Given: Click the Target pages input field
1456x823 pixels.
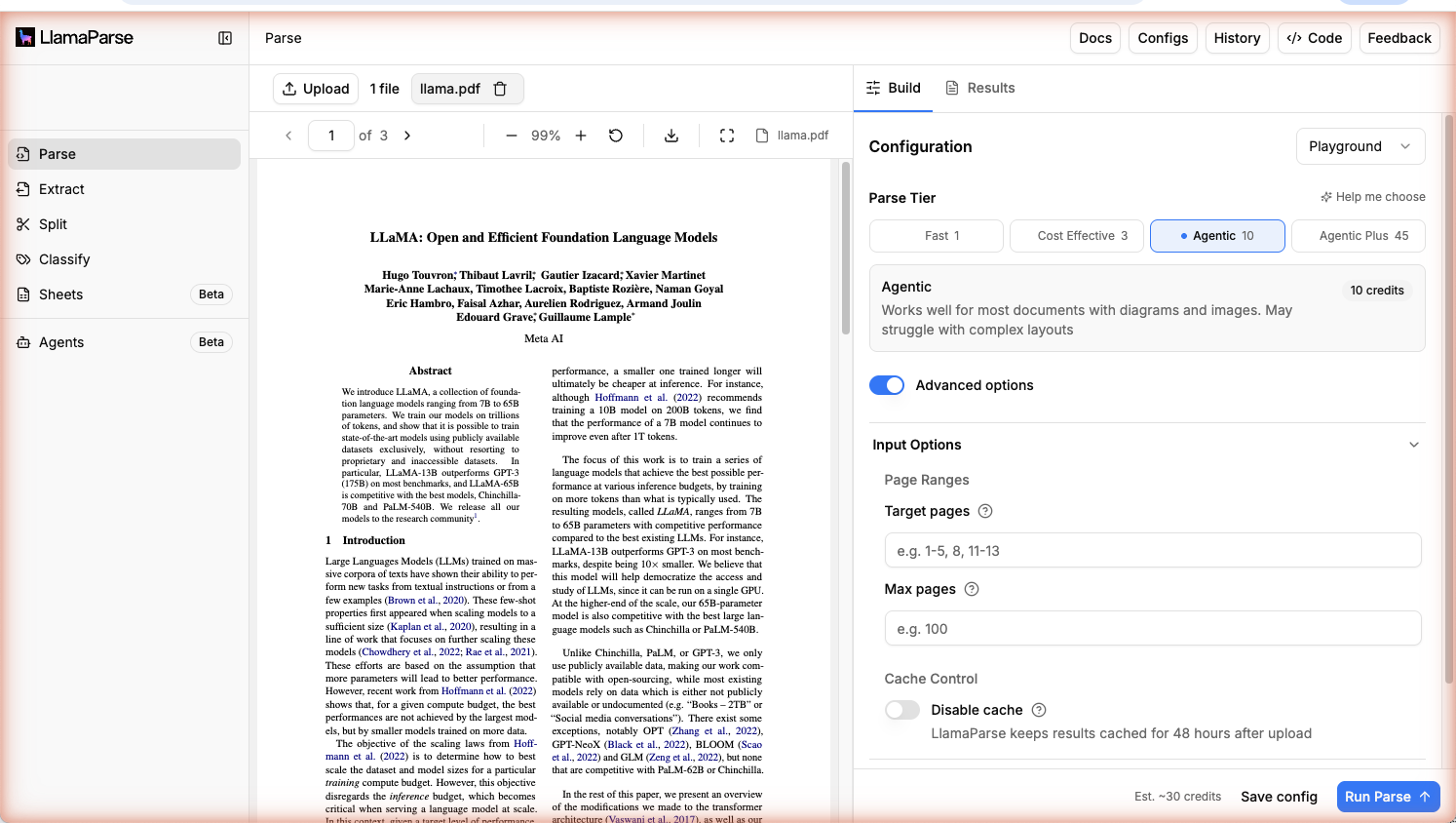Looking at the screenshot, I should [1153, 550].
